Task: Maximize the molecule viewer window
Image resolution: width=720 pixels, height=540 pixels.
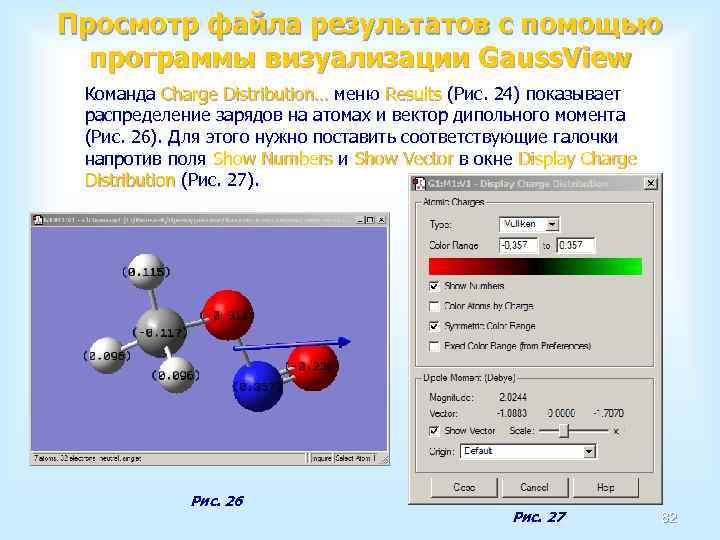Action: coord(370,220)
